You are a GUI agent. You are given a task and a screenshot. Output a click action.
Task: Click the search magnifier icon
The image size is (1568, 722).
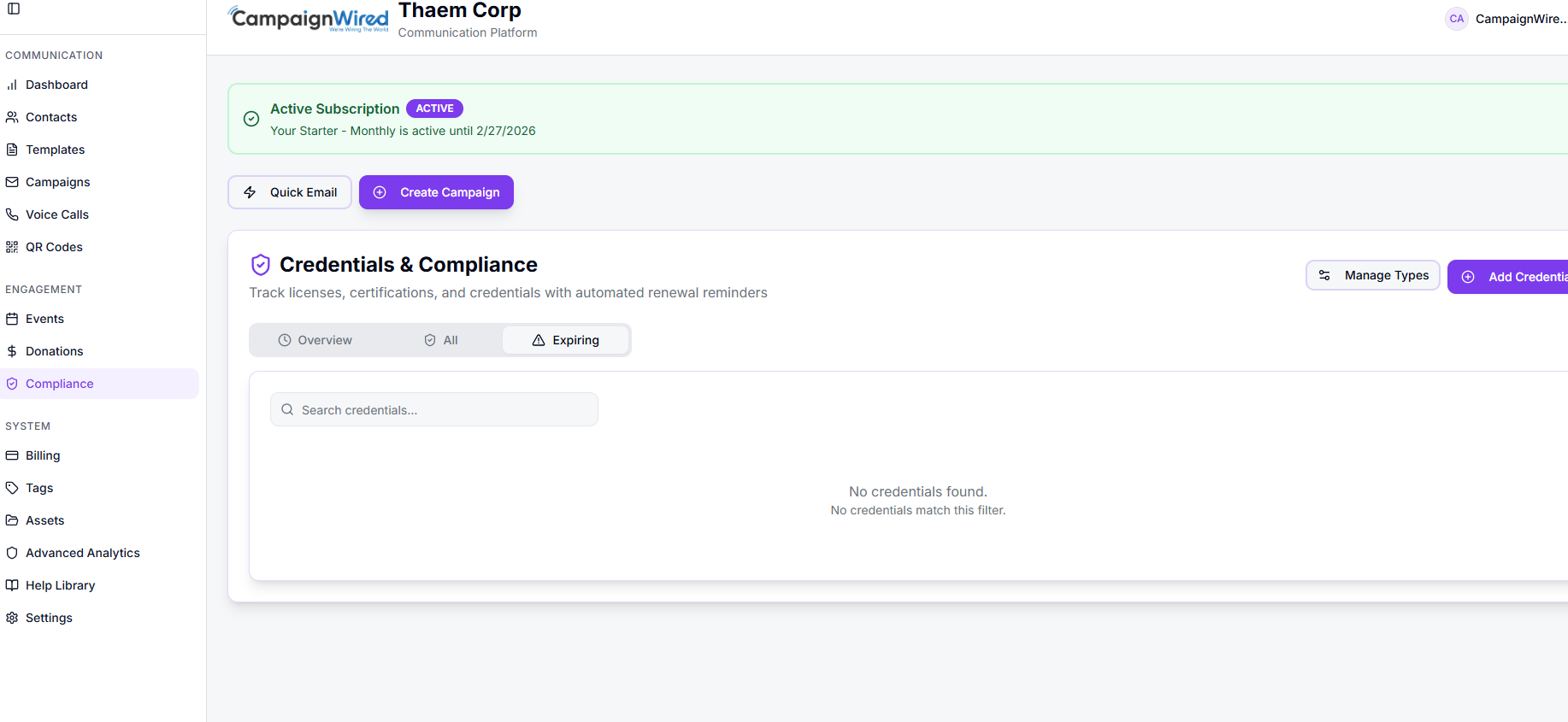pyautogui.click(x=287, y=409)
